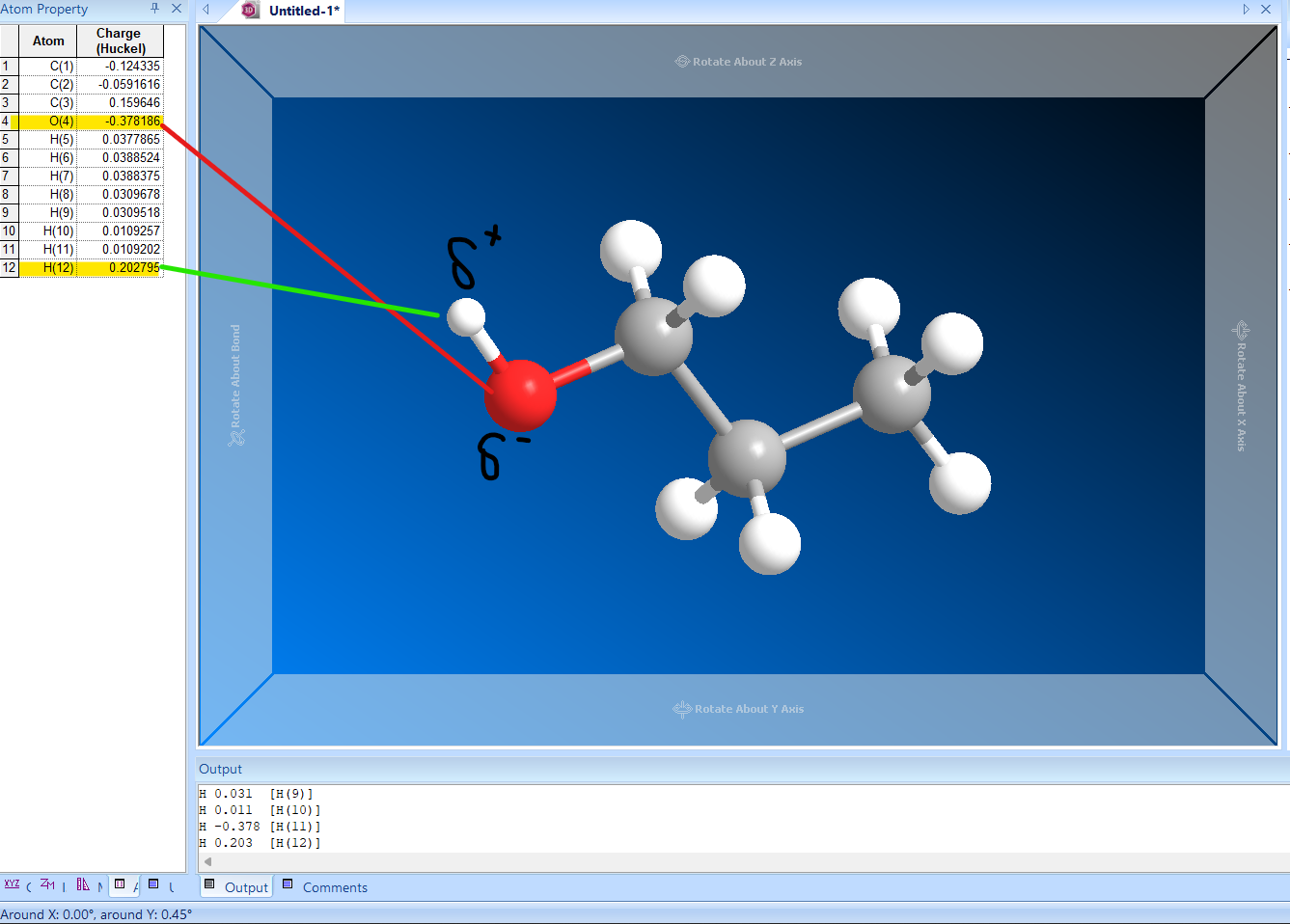Click charge value -0.124335
The height and width of the screenshot is (924, 1290).
(121, 67)
